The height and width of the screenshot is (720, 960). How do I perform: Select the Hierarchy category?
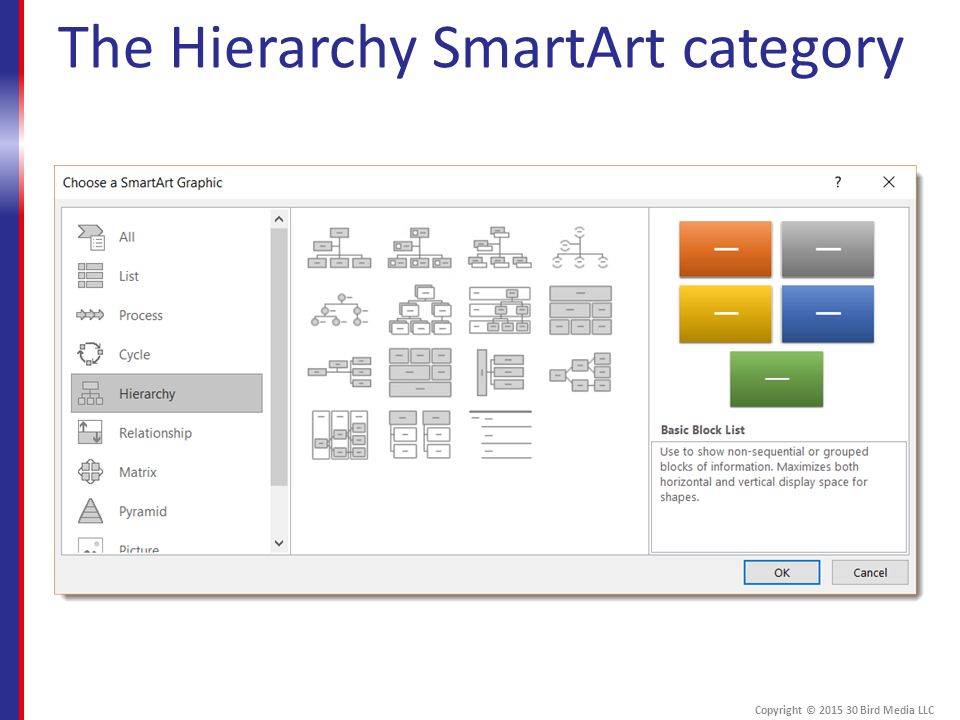[167, 394]
